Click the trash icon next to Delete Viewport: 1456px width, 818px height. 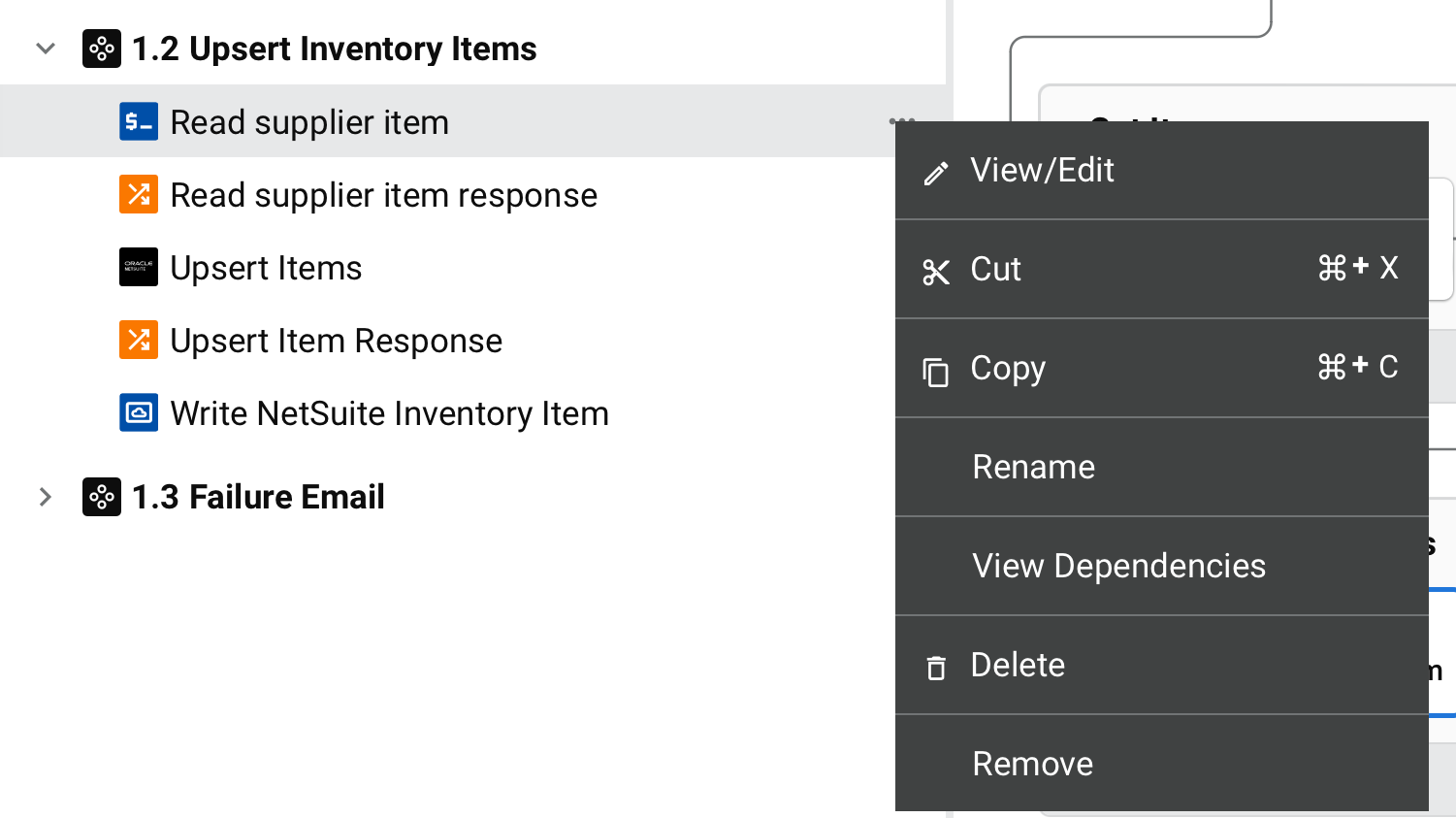[x=935, y=667]
